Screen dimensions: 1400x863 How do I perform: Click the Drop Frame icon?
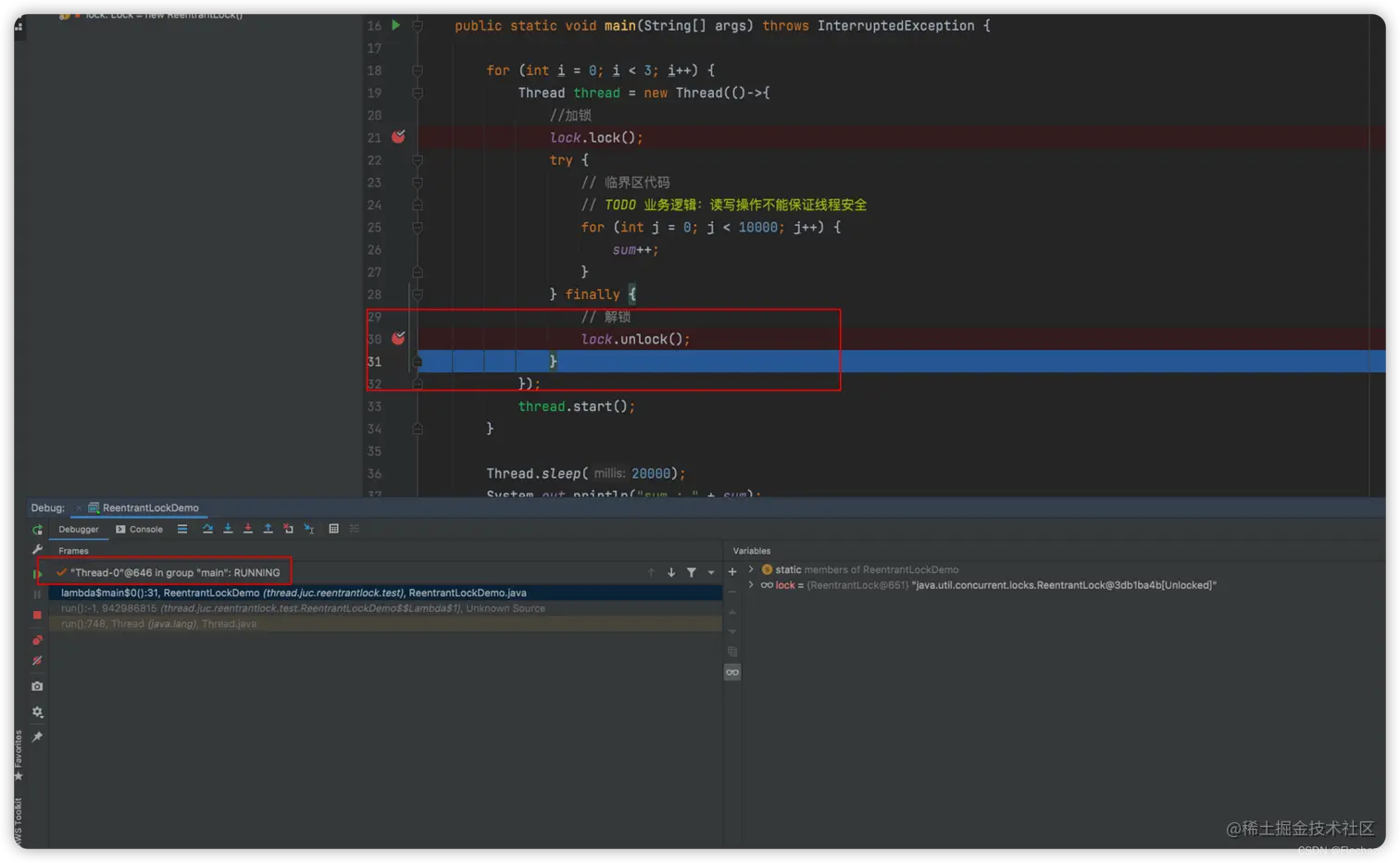(289, 529)
